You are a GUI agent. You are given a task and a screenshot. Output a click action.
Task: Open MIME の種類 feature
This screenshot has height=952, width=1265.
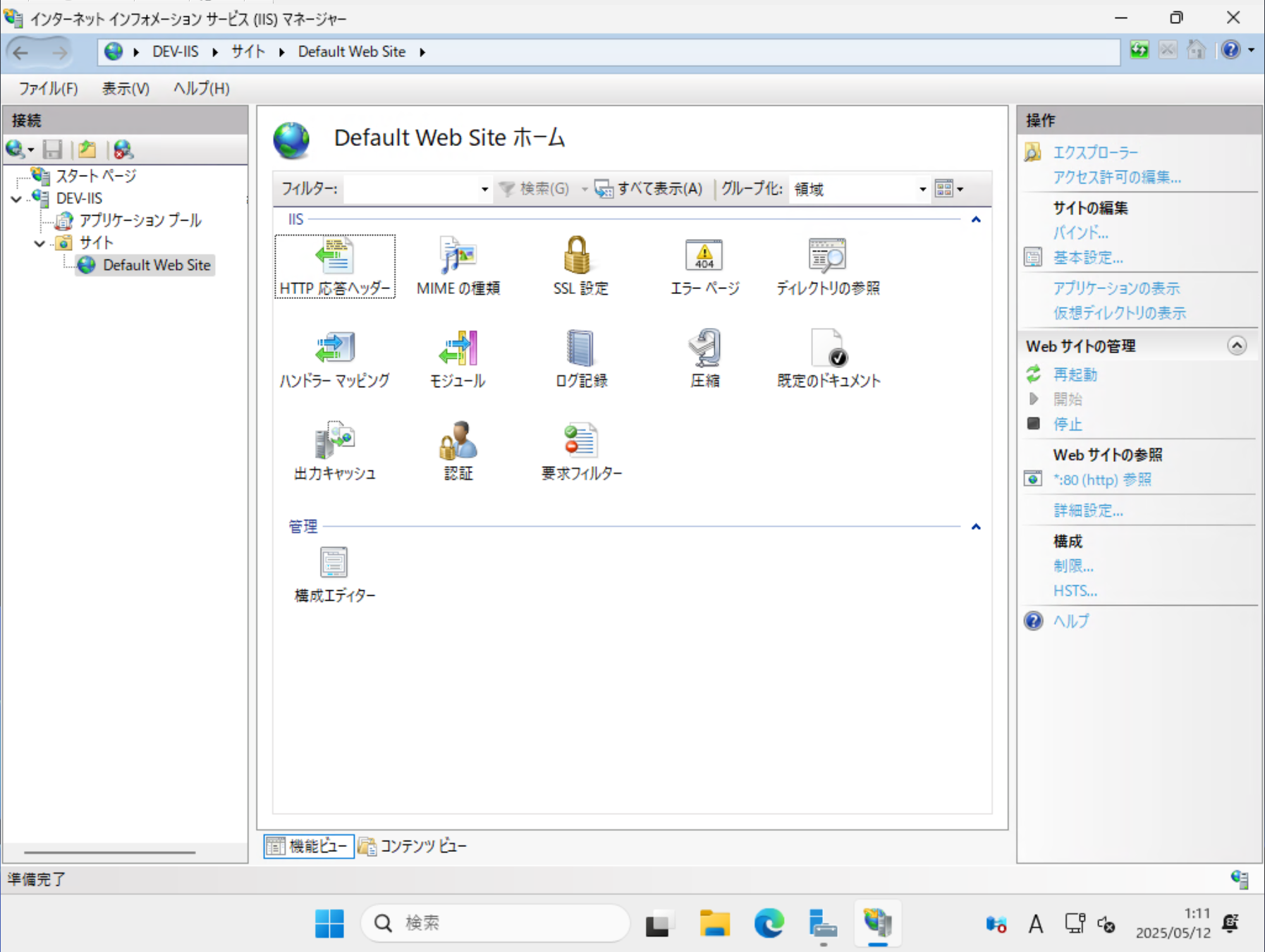click(x=458, y=267)
